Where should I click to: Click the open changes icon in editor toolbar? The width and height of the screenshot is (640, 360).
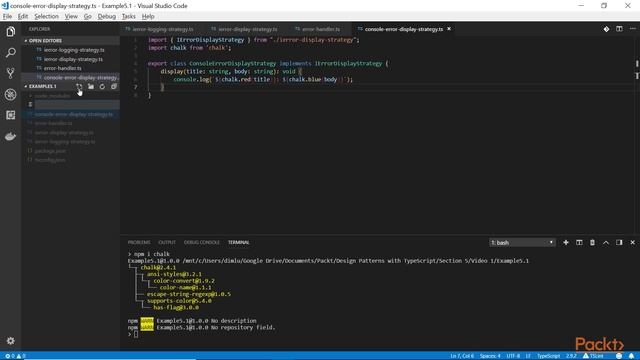[x=606, y=29]
